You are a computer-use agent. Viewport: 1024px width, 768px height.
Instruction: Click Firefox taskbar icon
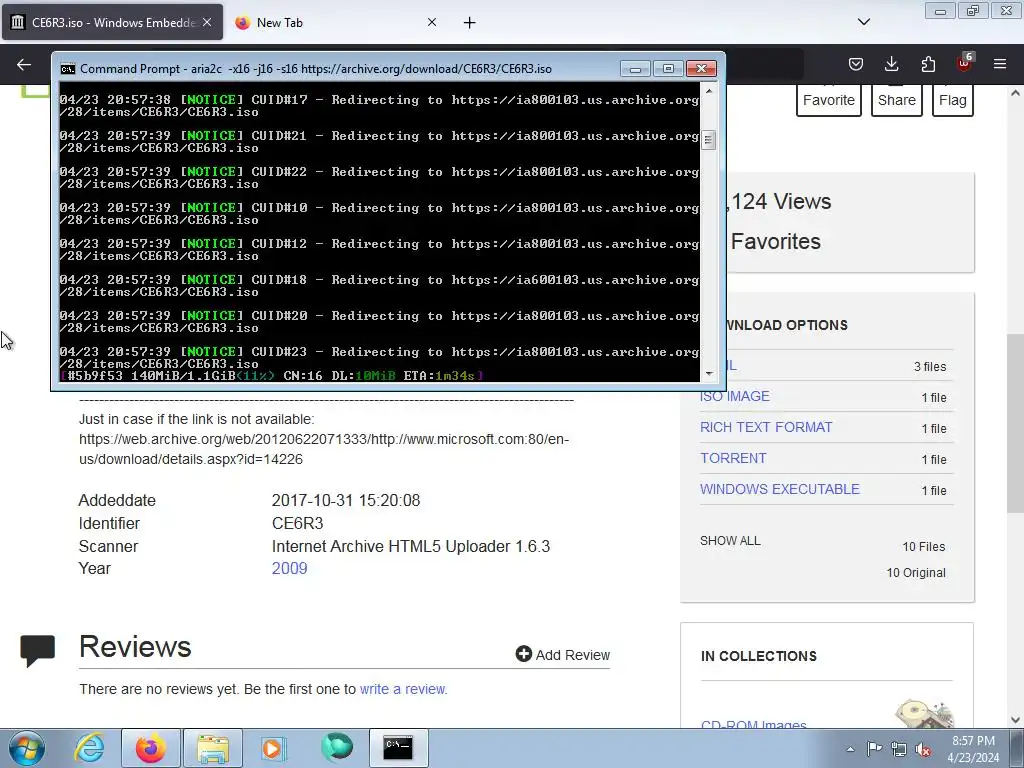(150, 748)
